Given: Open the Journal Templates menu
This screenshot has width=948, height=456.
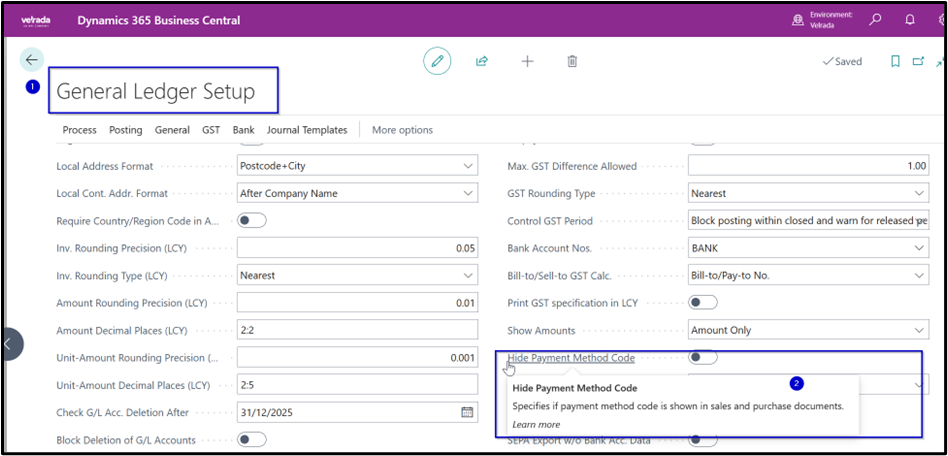Looking at the screenshot, I should tap(307, 130).
